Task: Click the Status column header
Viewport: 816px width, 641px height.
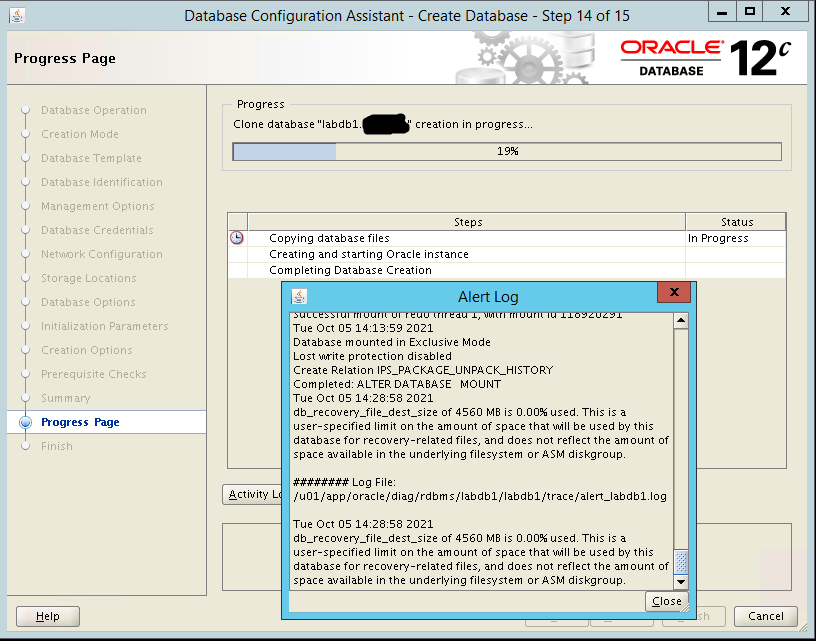Action: 736,222
